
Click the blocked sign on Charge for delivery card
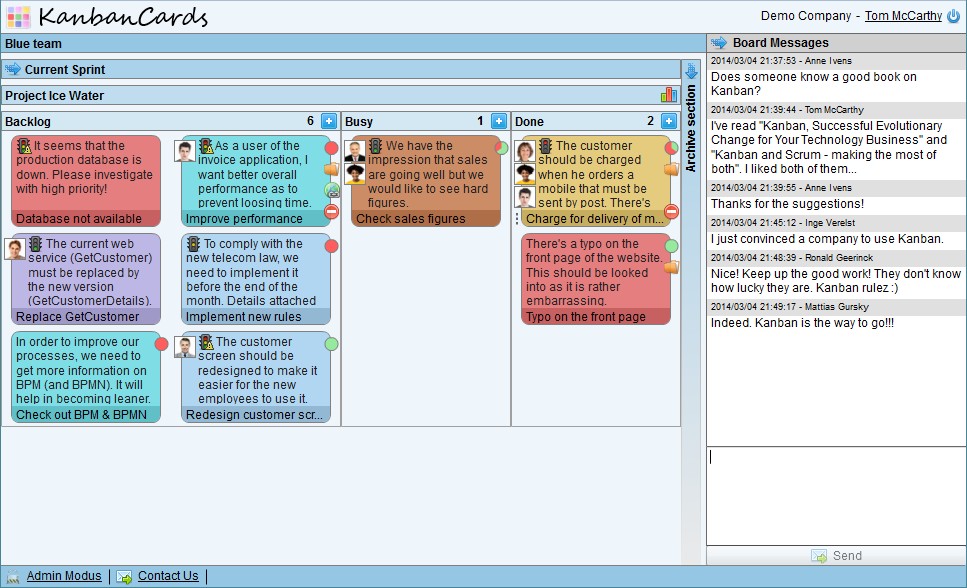672,211
